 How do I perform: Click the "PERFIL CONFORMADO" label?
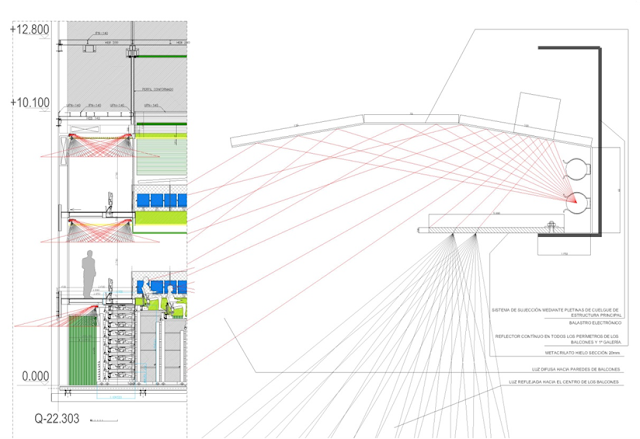pyautogui.click(x=158, y=89)
